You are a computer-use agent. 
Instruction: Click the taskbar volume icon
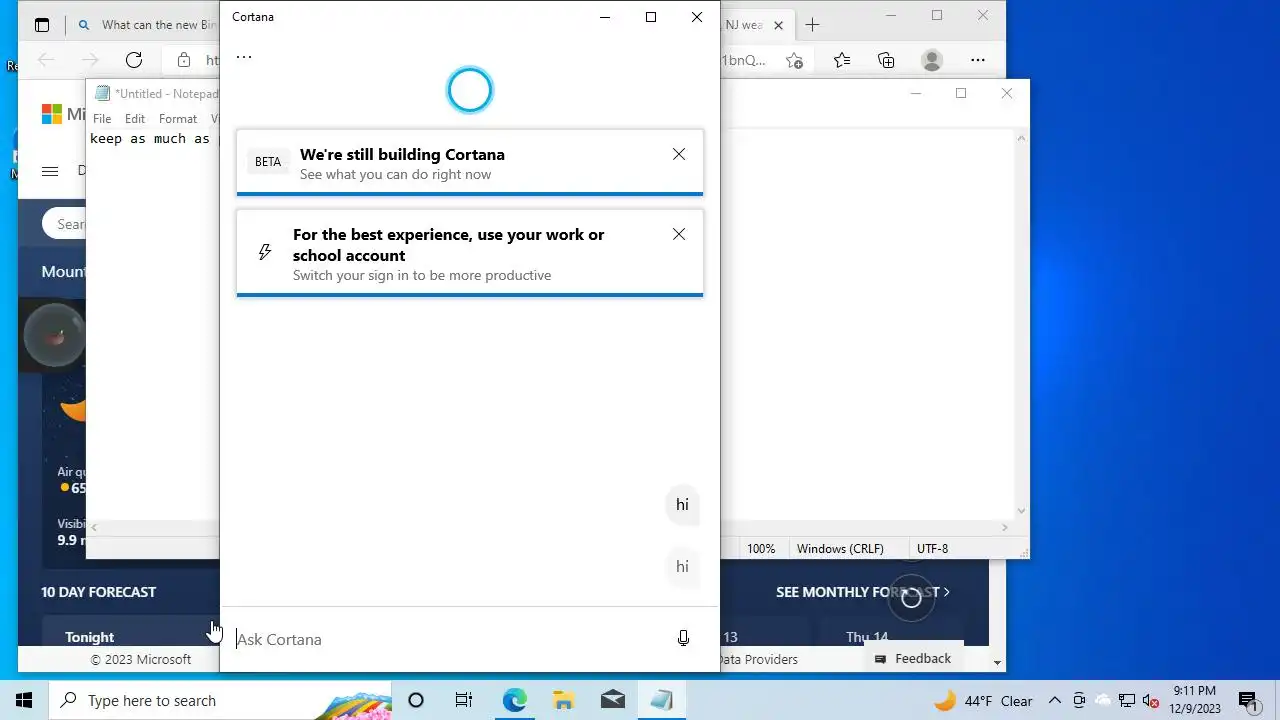pos(1151,701)
